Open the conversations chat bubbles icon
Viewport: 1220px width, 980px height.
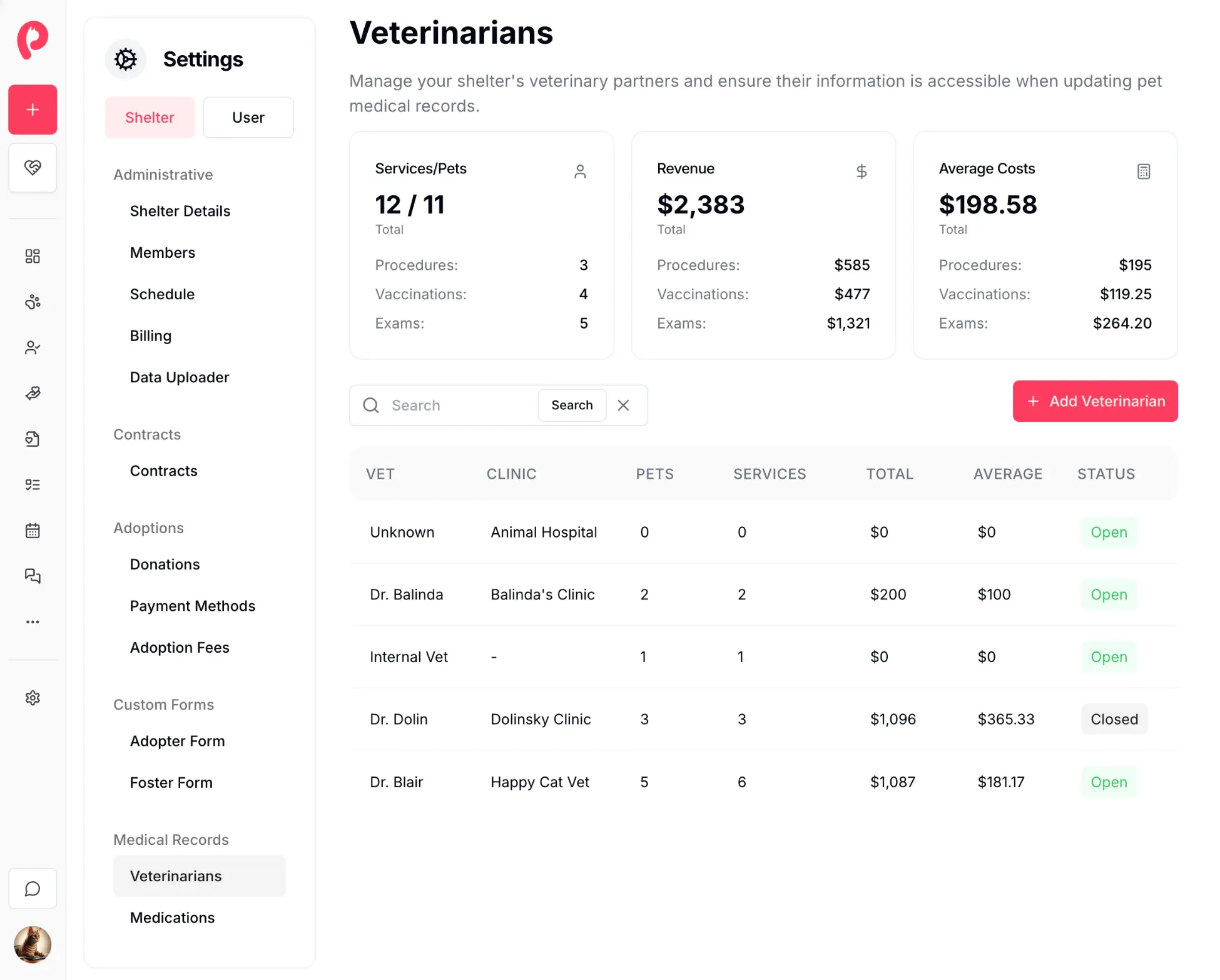[x=33, y=576]
